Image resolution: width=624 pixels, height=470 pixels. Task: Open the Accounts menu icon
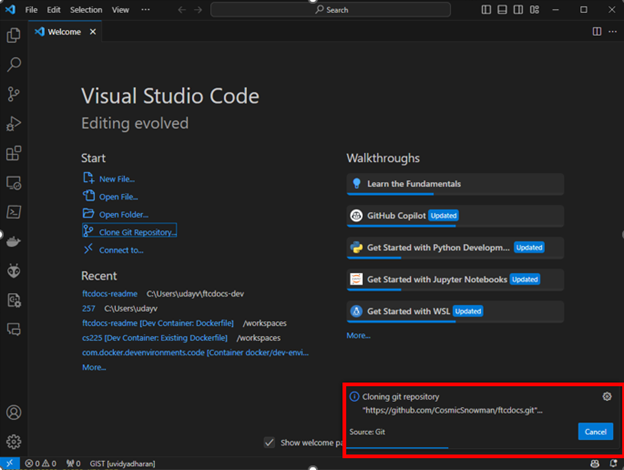tap(14, 412)
